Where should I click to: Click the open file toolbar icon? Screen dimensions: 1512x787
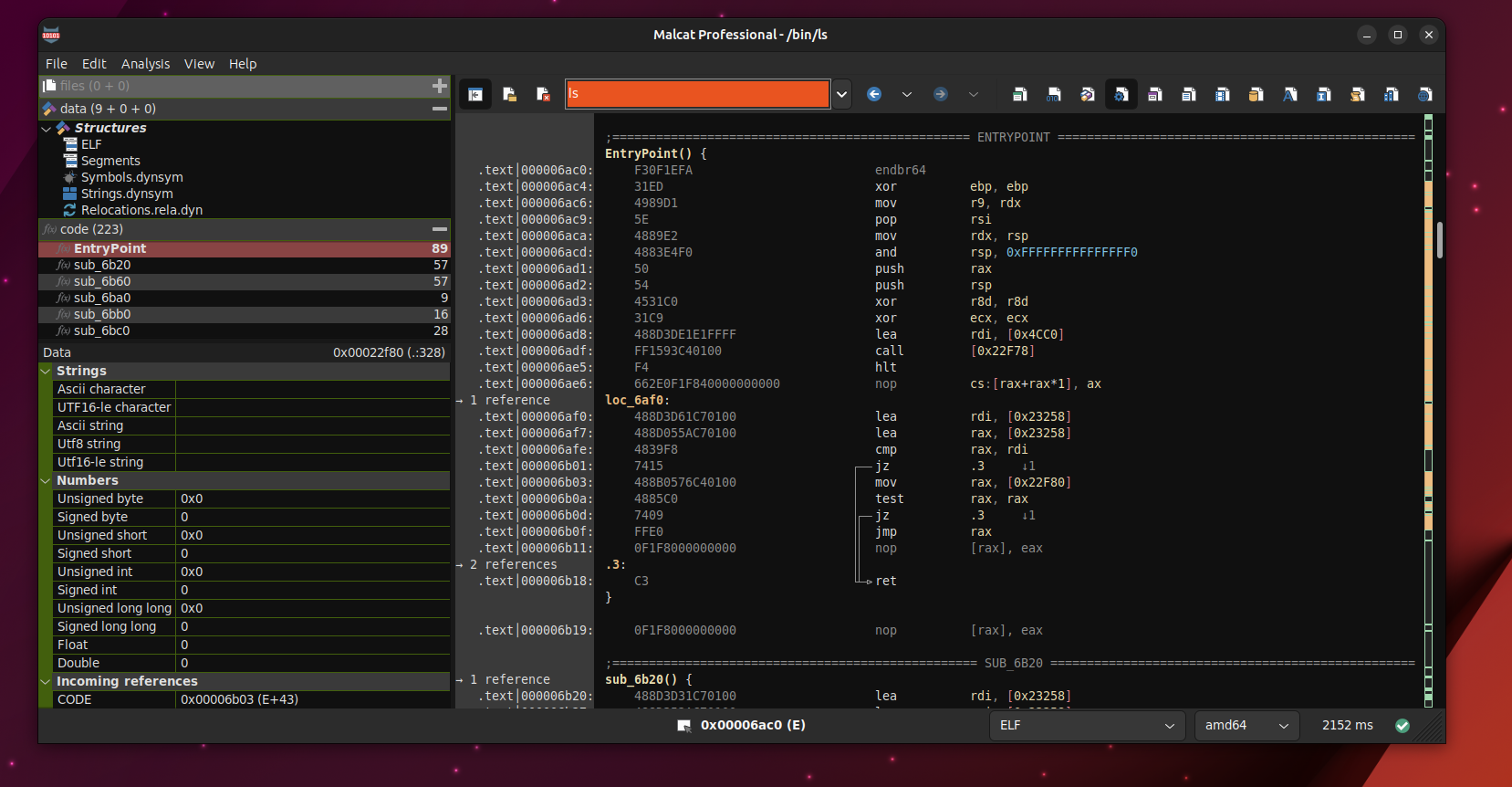[x=509, y=94]
